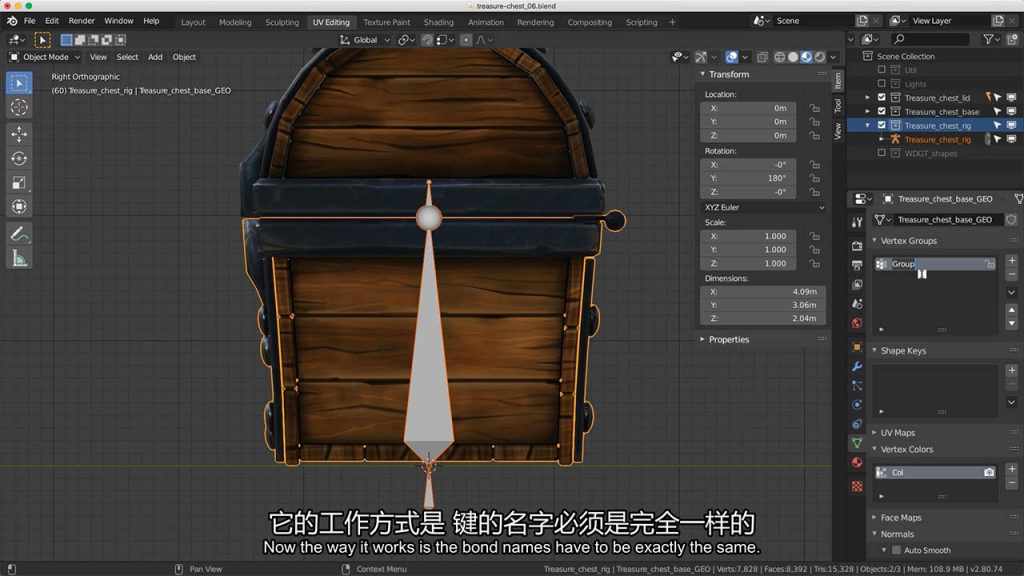Switch to the Modeling workspace tab

pos(235,22)
